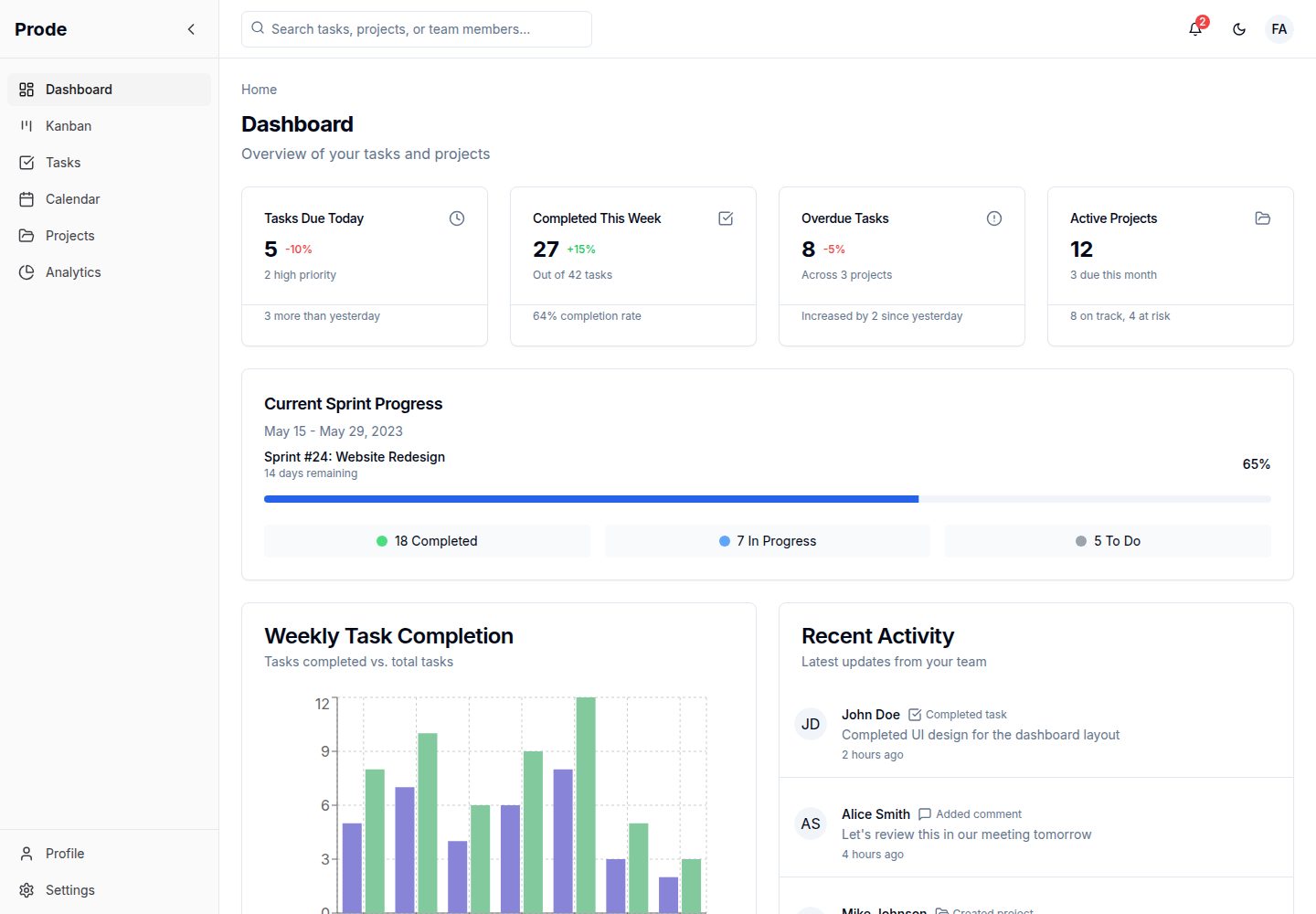1316x914 pixels.
Task: Click the JD avatar for John Doe
Action: [x=811, y=724]
